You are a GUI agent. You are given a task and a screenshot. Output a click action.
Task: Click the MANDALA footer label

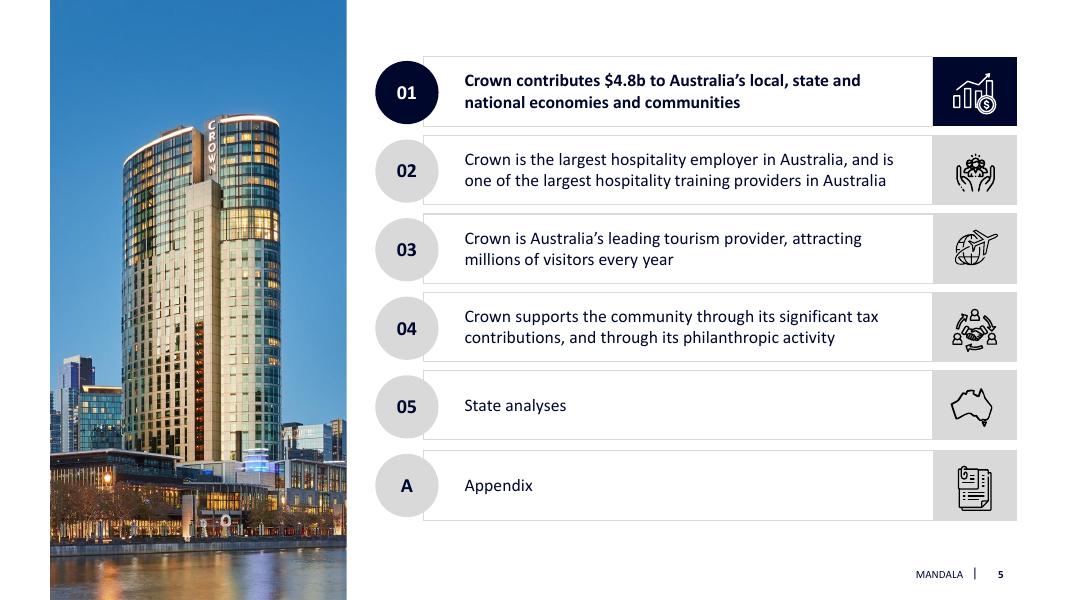point(939,575)
